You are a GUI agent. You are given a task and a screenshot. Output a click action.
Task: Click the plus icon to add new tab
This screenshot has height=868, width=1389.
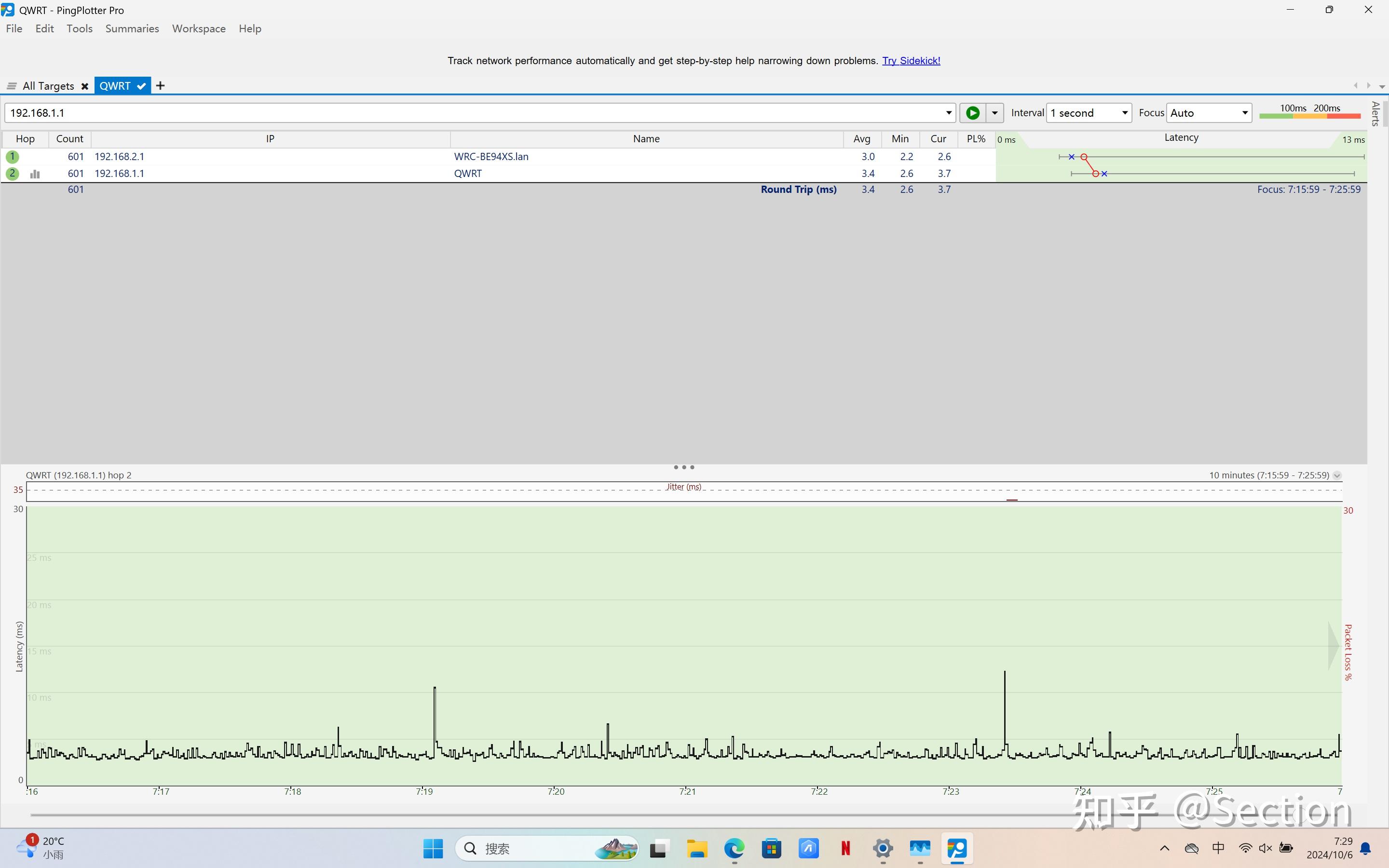(x=160, y=86)
